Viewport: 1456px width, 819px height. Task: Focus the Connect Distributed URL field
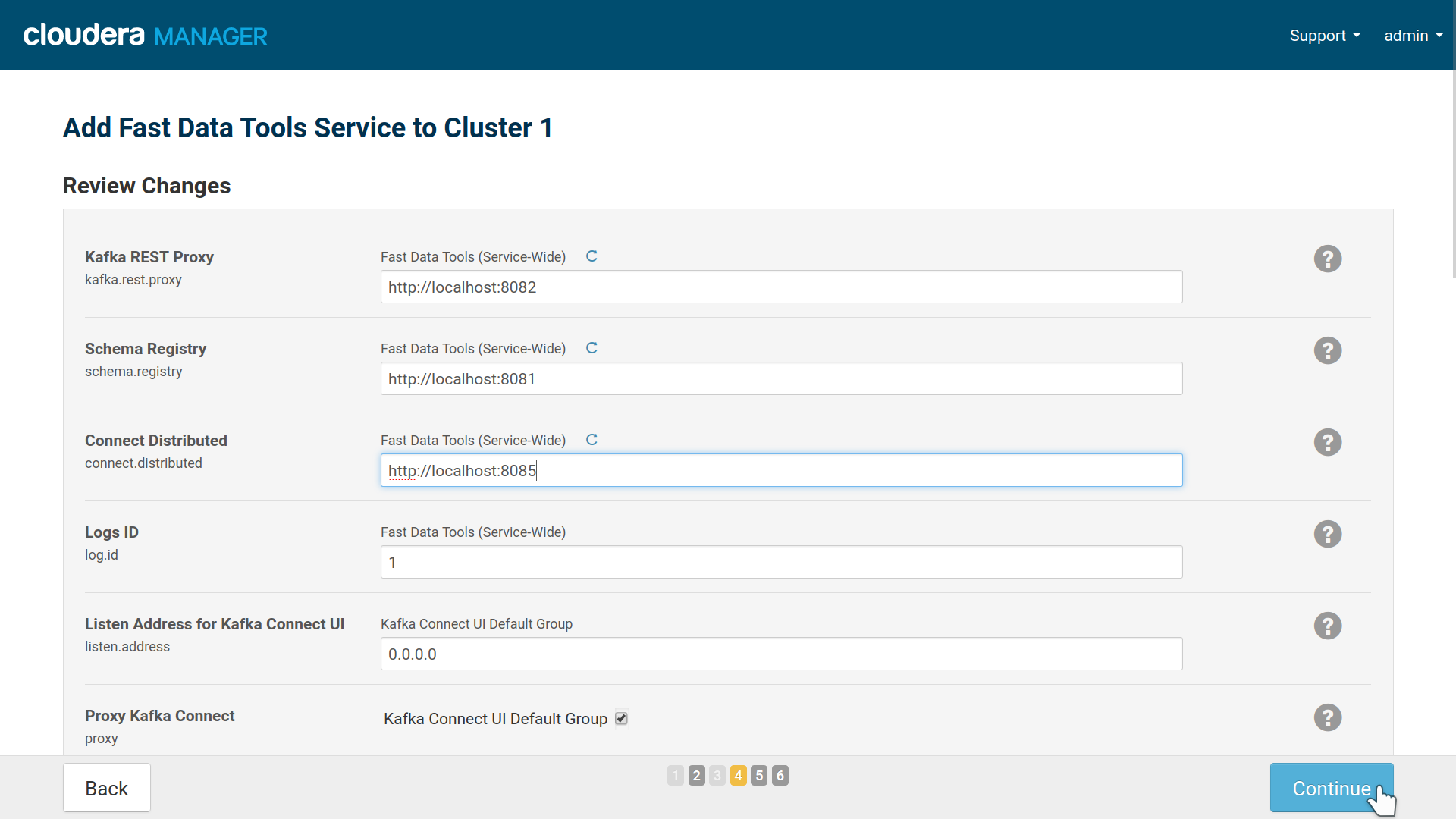click(781, 470)
